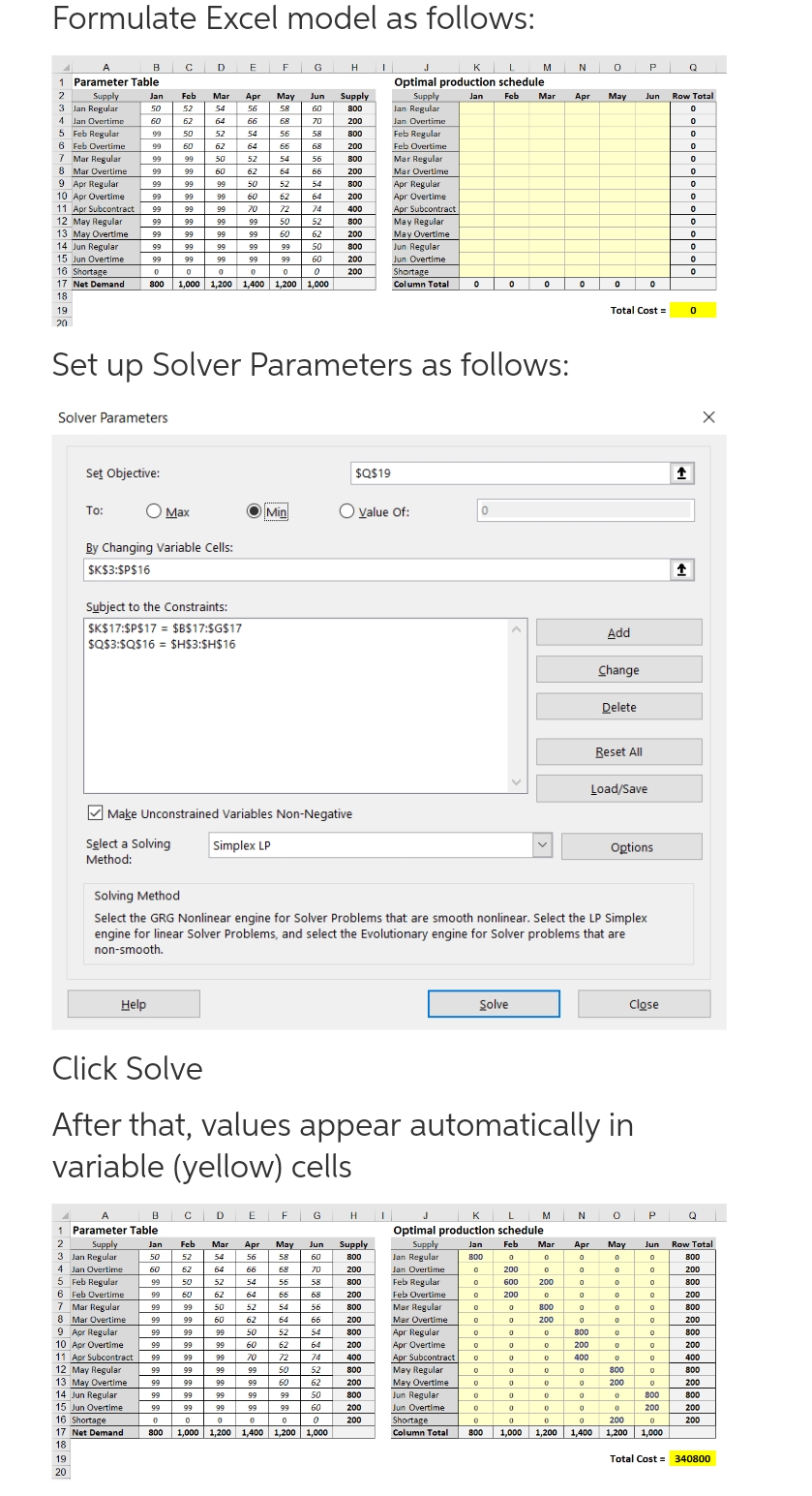Select the first constraint $K$17:$P$17 = $B$17:$G$17
The width and height of the screenshot is (812, 1496).
(165, 628)
